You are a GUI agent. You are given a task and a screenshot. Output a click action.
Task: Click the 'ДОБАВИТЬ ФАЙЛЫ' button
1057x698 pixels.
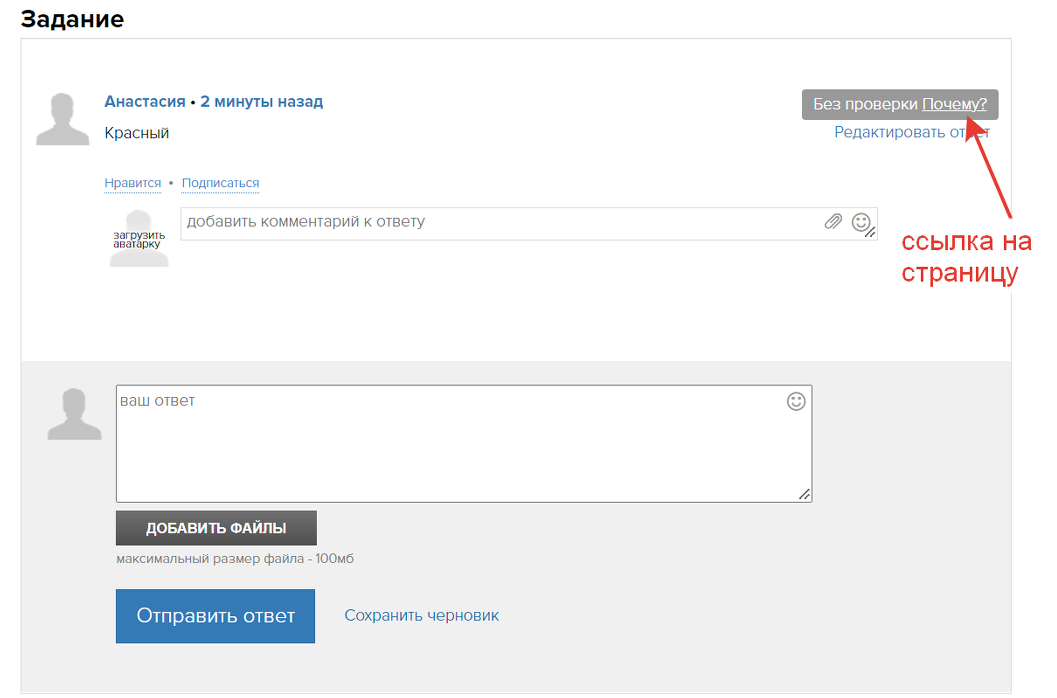point(216,528)
